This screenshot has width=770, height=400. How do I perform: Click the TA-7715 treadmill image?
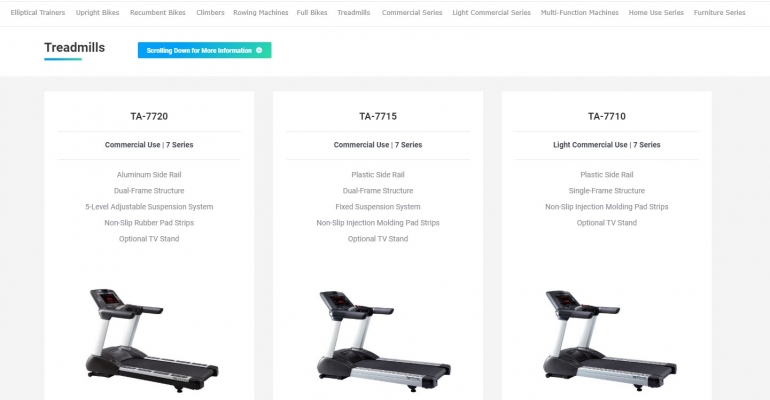(384, 341)
